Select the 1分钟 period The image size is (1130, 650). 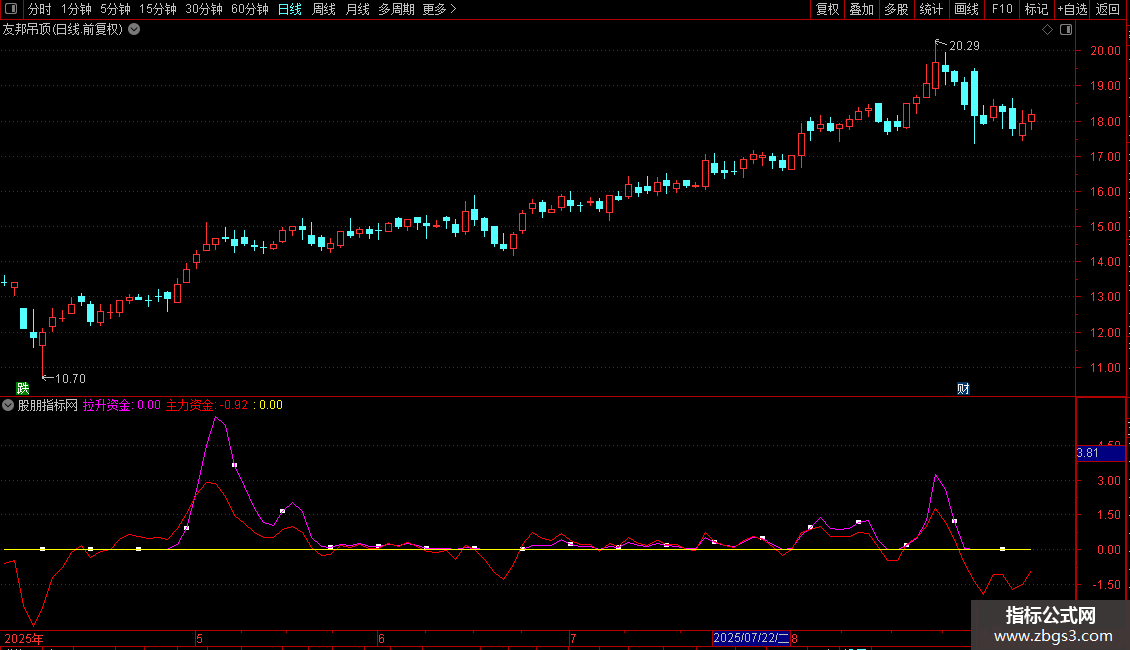[x=76, y=9]
